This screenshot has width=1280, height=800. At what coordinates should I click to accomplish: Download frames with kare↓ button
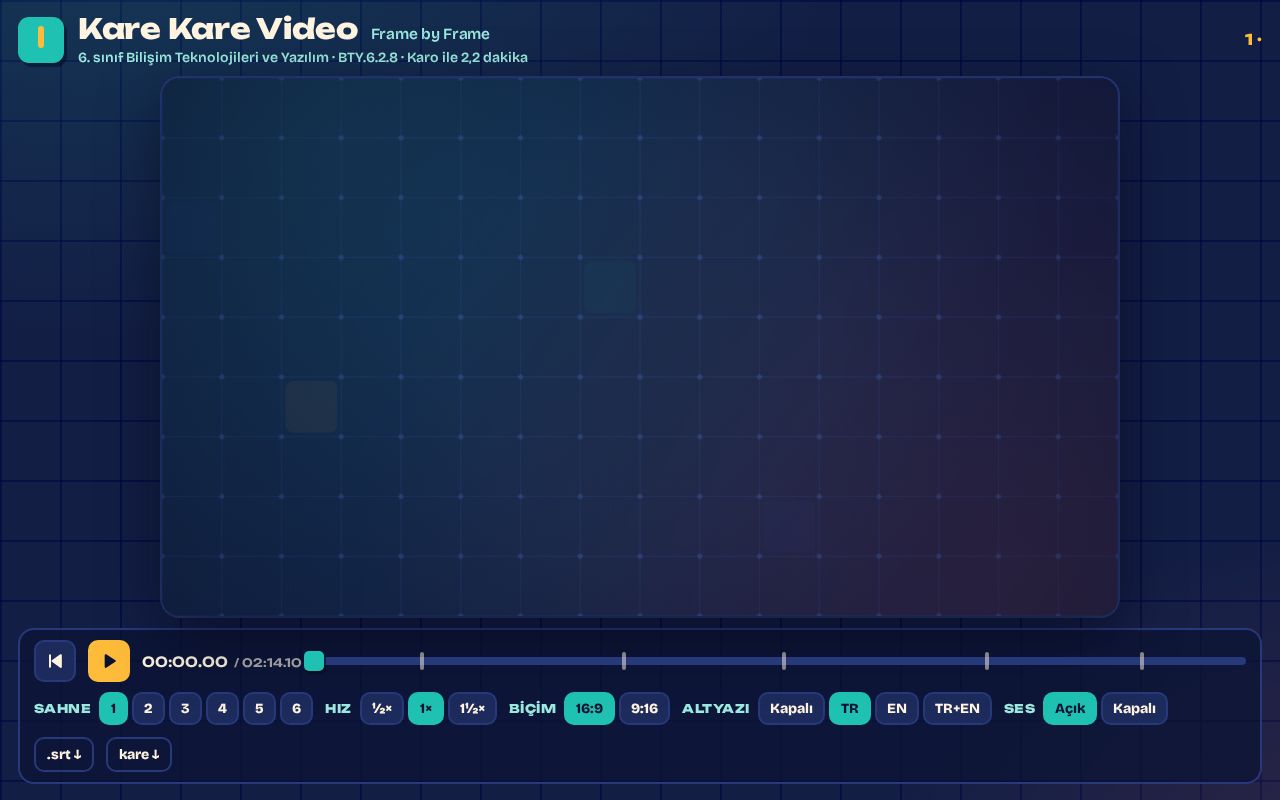[x=139, y=754]
